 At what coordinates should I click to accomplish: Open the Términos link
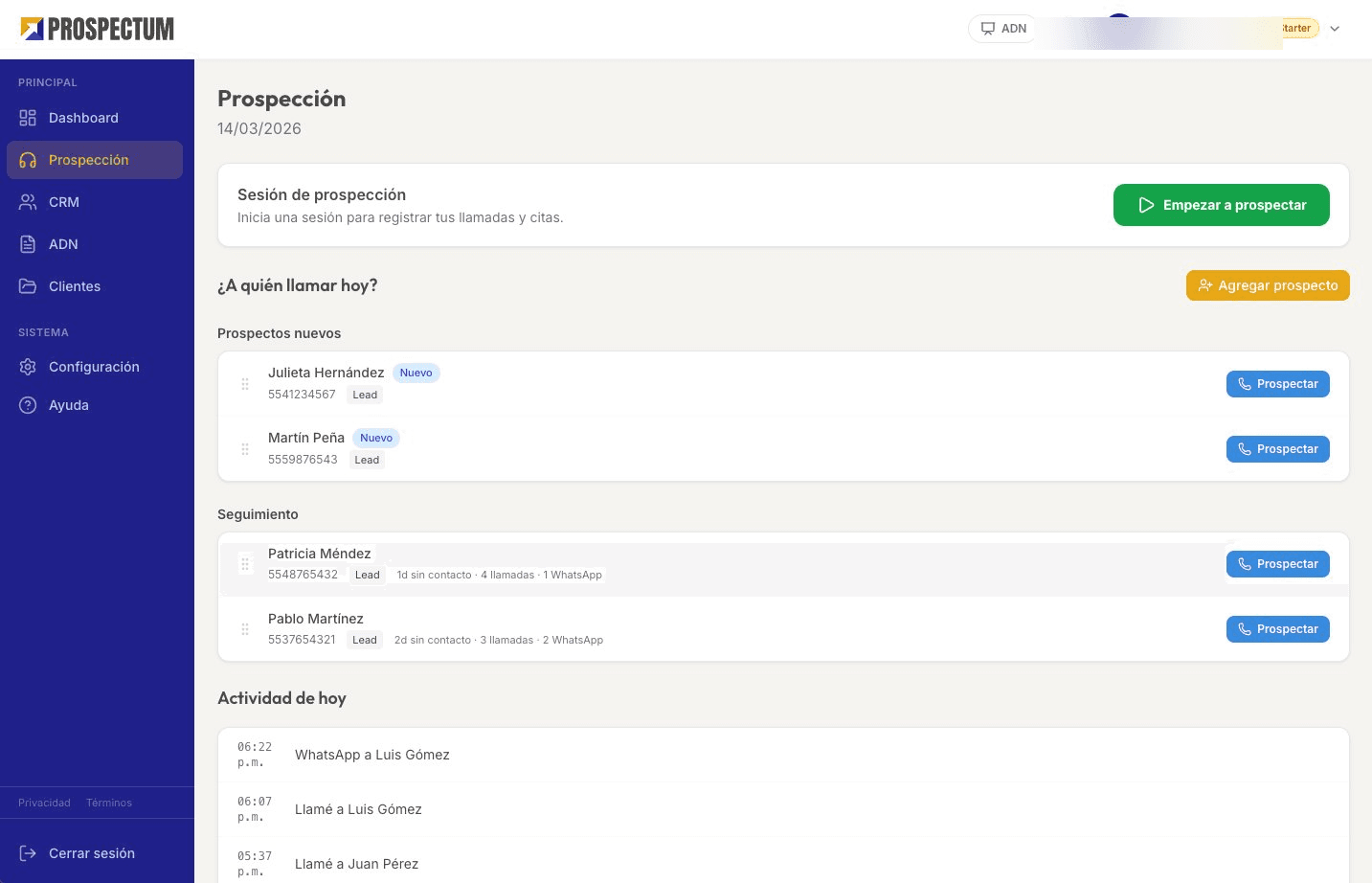[109, 803]
